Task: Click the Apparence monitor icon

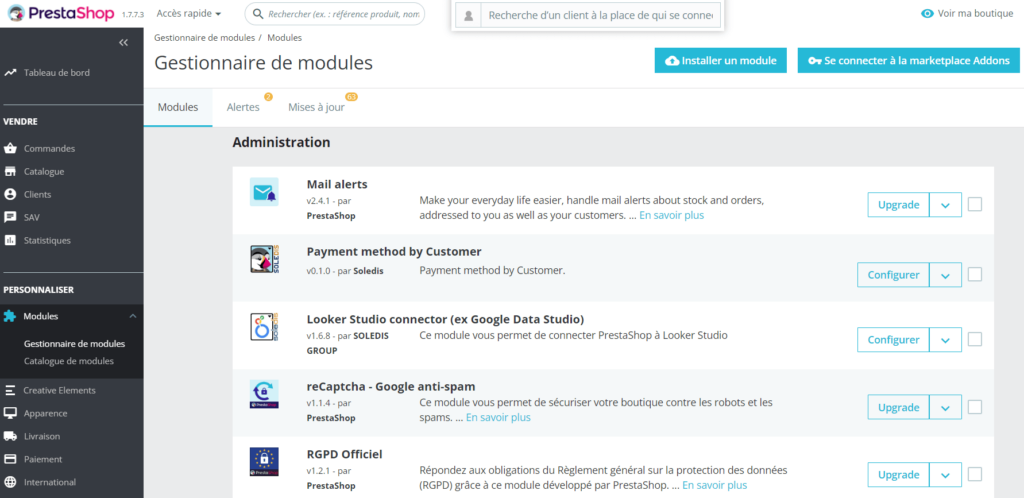Action: click(10, 413)
